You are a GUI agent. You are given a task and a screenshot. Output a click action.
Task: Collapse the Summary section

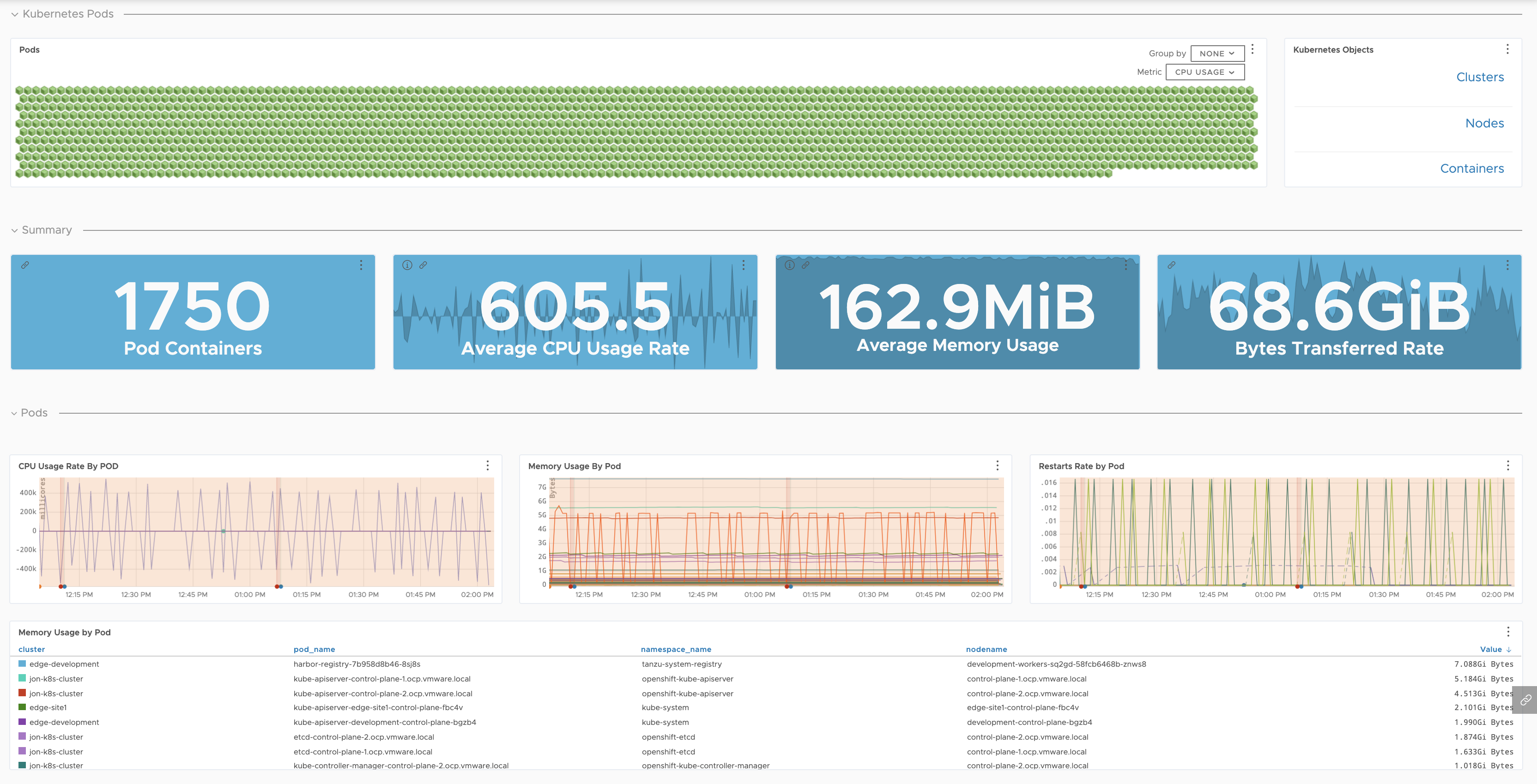pos(14,230)
